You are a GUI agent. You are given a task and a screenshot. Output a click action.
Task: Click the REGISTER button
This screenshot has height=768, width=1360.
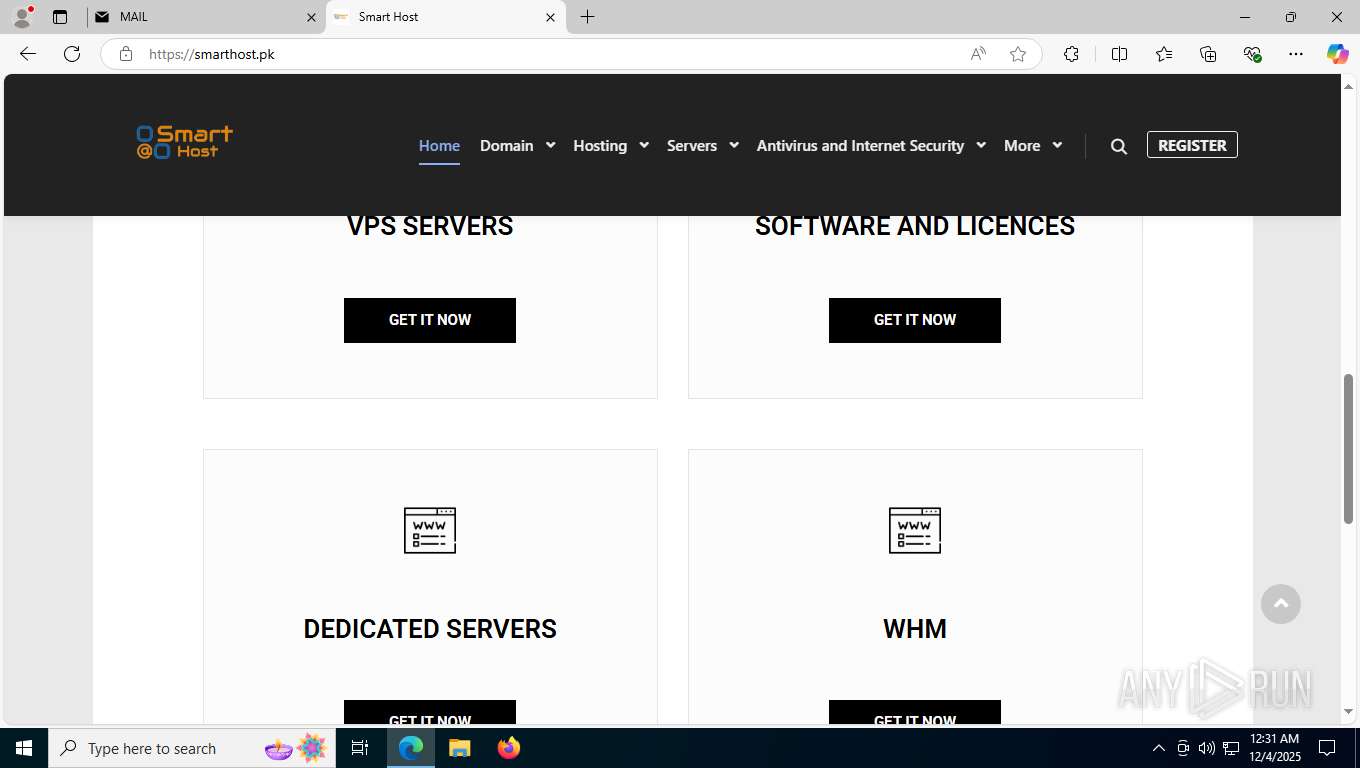point(1192,145)
